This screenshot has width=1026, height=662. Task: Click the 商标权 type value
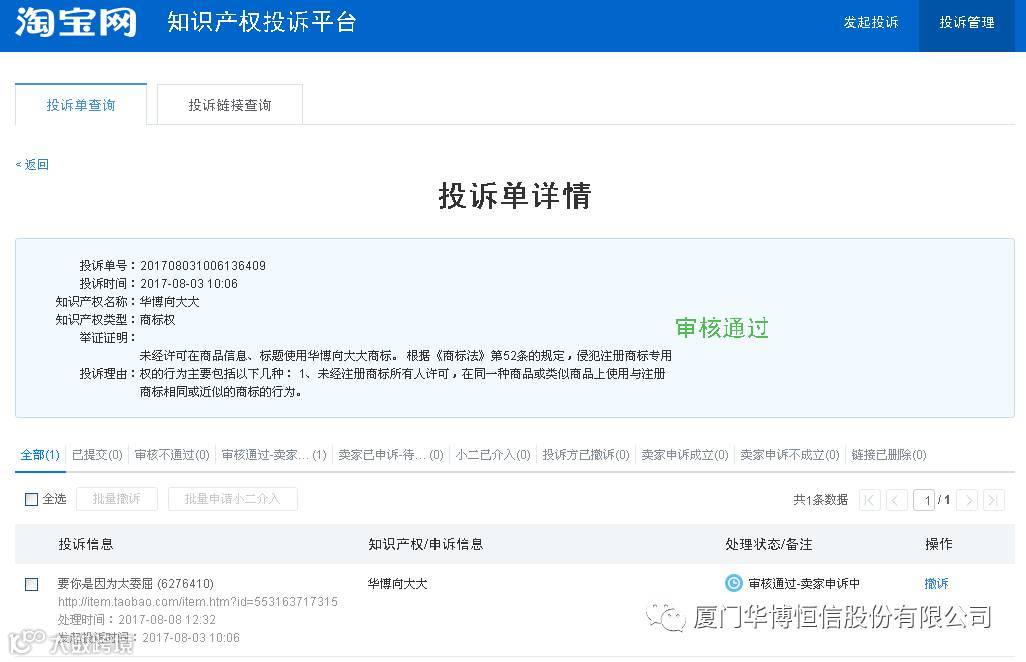(x=157, y=319)
